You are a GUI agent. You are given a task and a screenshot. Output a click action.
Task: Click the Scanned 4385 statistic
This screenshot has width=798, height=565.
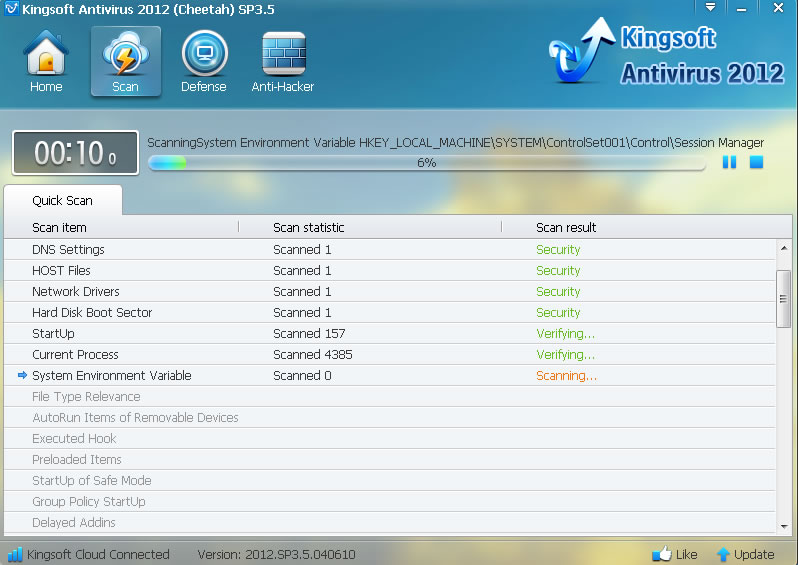(x=312, y=354)
